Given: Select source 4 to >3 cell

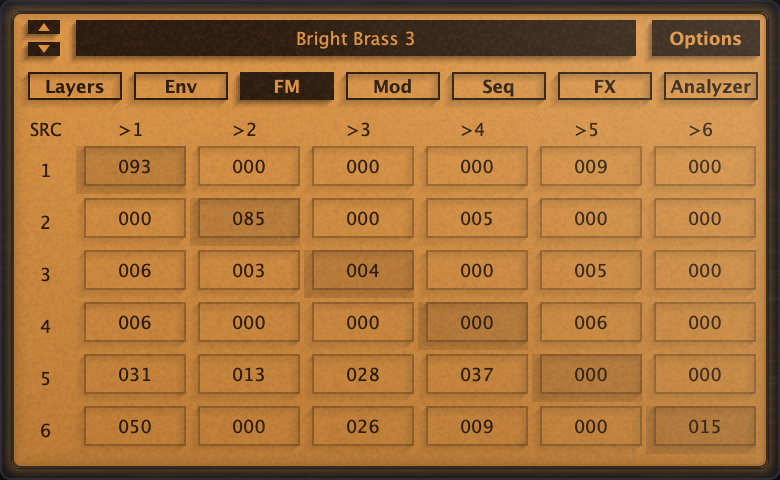Looking at the screenshot, I should click(x=363, y=322).
